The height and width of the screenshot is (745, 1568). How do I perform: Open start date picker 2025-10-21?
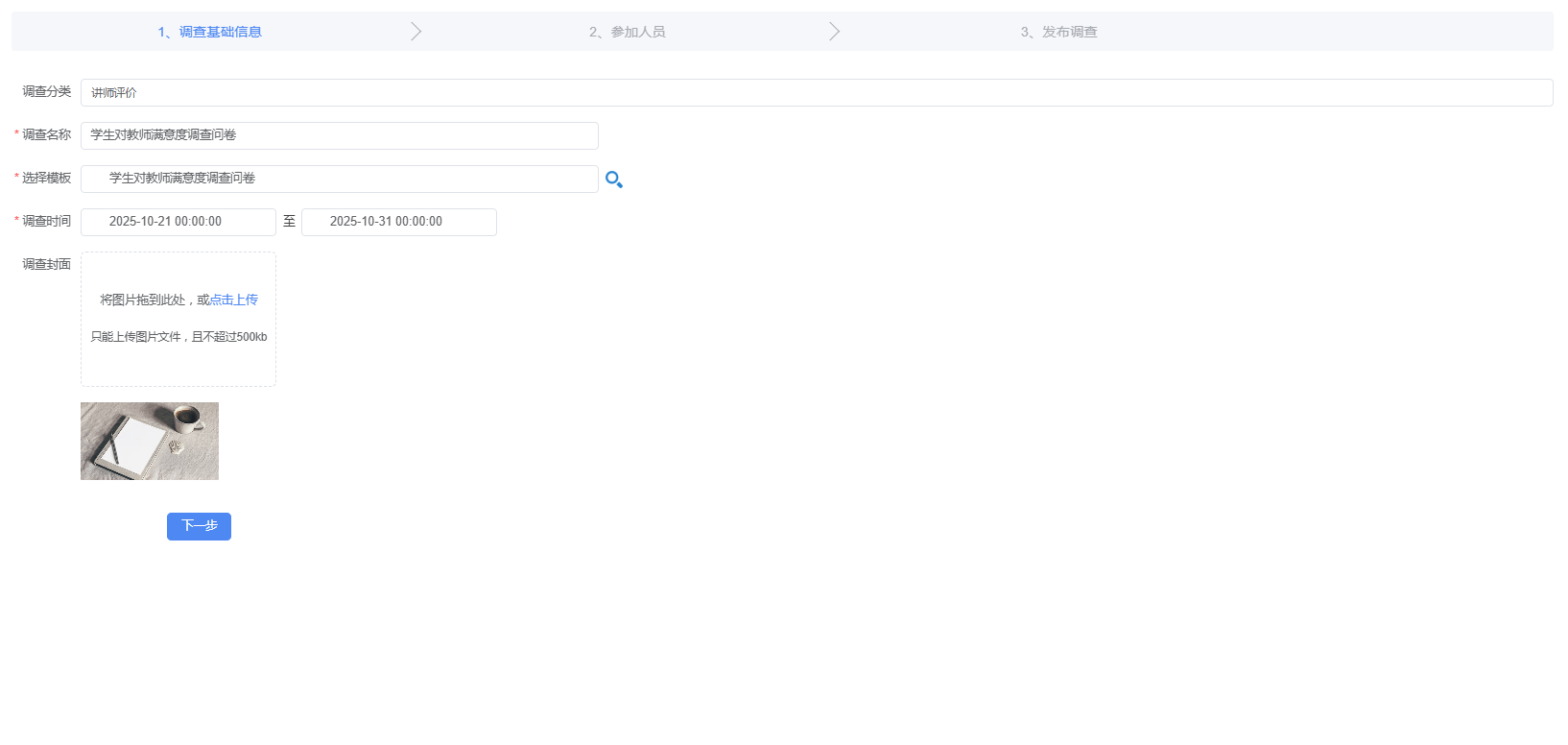(x=178, y=222)
